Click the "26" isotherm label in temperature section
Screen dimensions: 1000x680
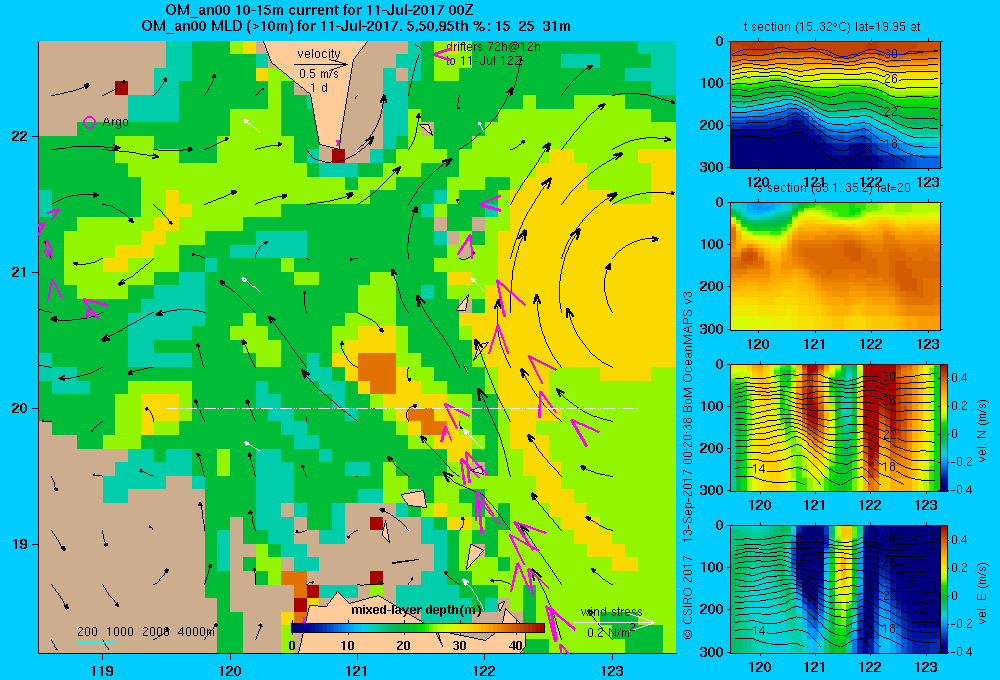click(891, 79)
